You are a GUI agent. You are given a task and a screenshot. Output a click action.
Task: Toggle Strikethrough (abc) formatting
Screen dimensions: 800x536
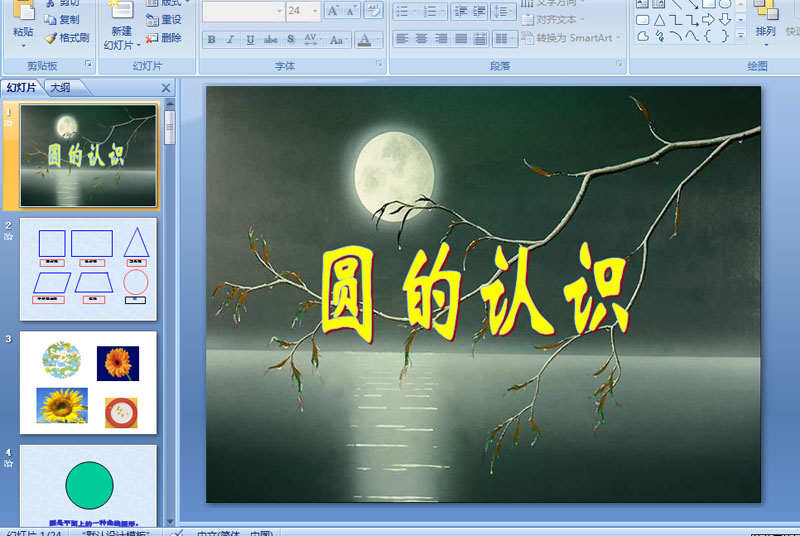click(270, 39)
